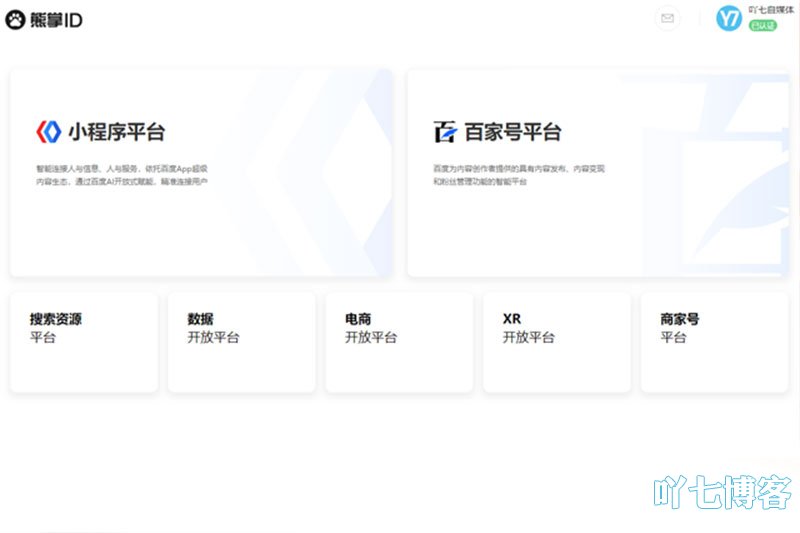Click the bear paw logo icon
The image size is (800, 533).
click(15, 19)
